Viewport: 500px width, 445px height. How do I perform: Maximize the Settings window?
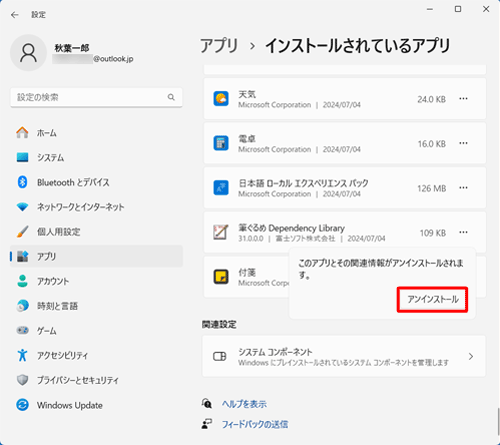pyautogui.click(x=458, y=9)
